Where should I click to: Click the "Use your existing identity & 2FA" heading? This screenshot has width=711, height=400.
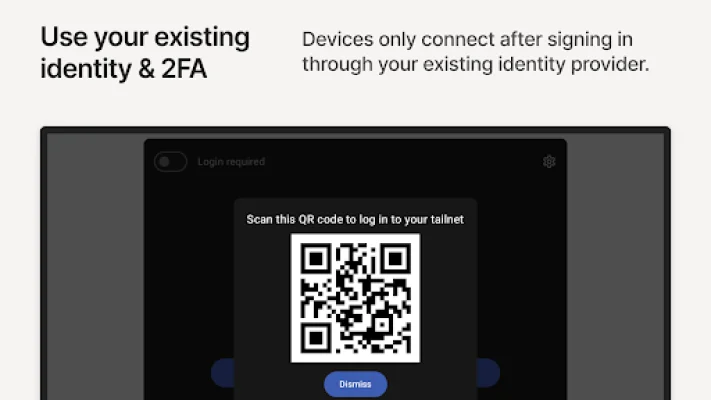tap(145, 53)
